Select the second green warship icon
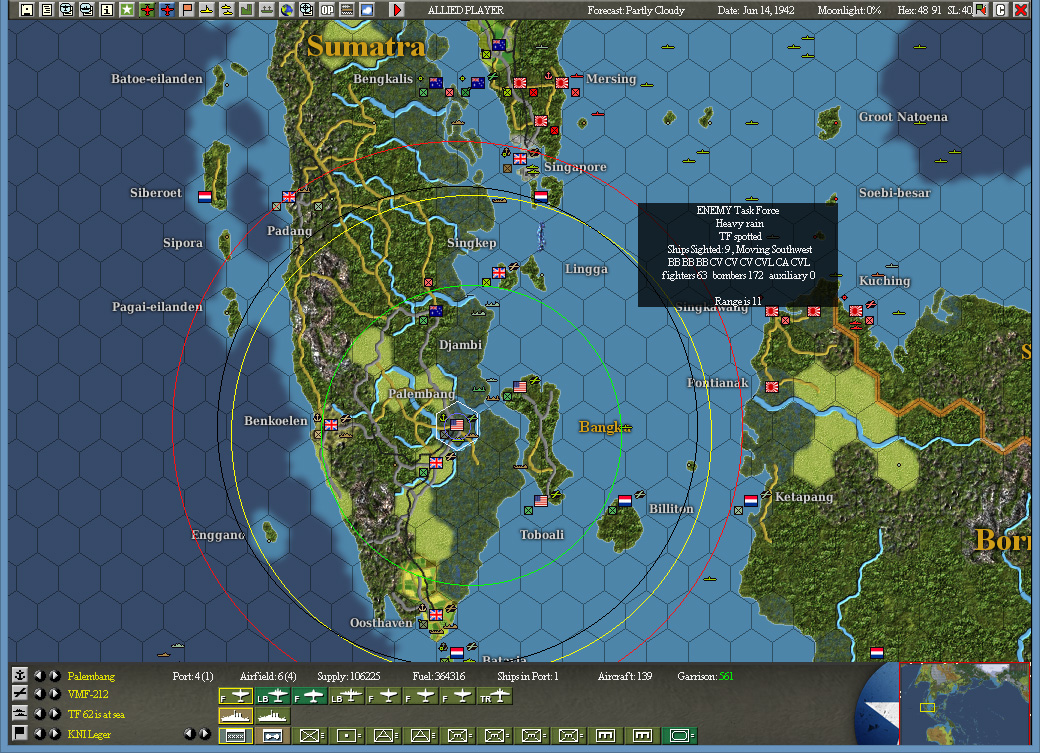 (273, 716)
